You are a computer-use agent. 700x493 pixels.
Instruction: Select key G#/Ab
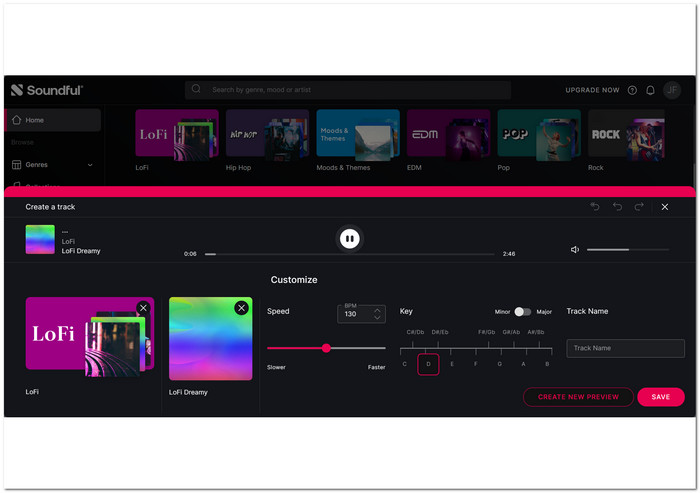(511, 332)
